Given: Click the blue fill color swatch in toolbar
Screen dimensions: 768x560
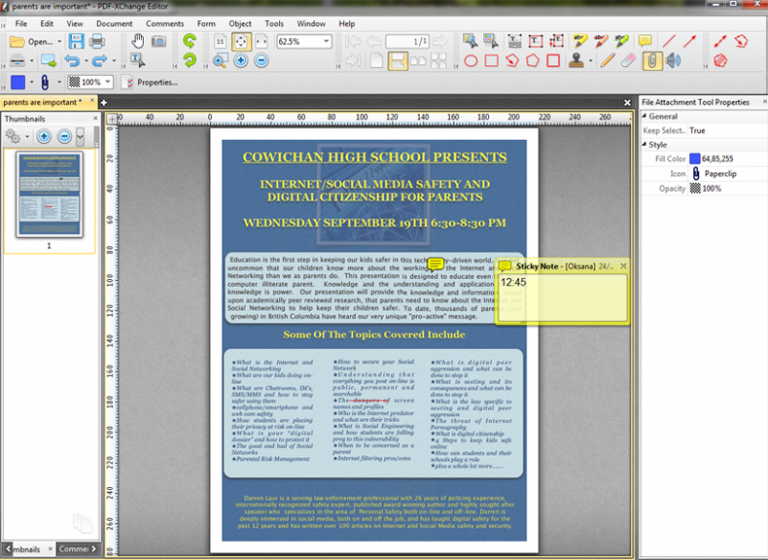Looking at the screenshot, I should click(x=19, y=82).
